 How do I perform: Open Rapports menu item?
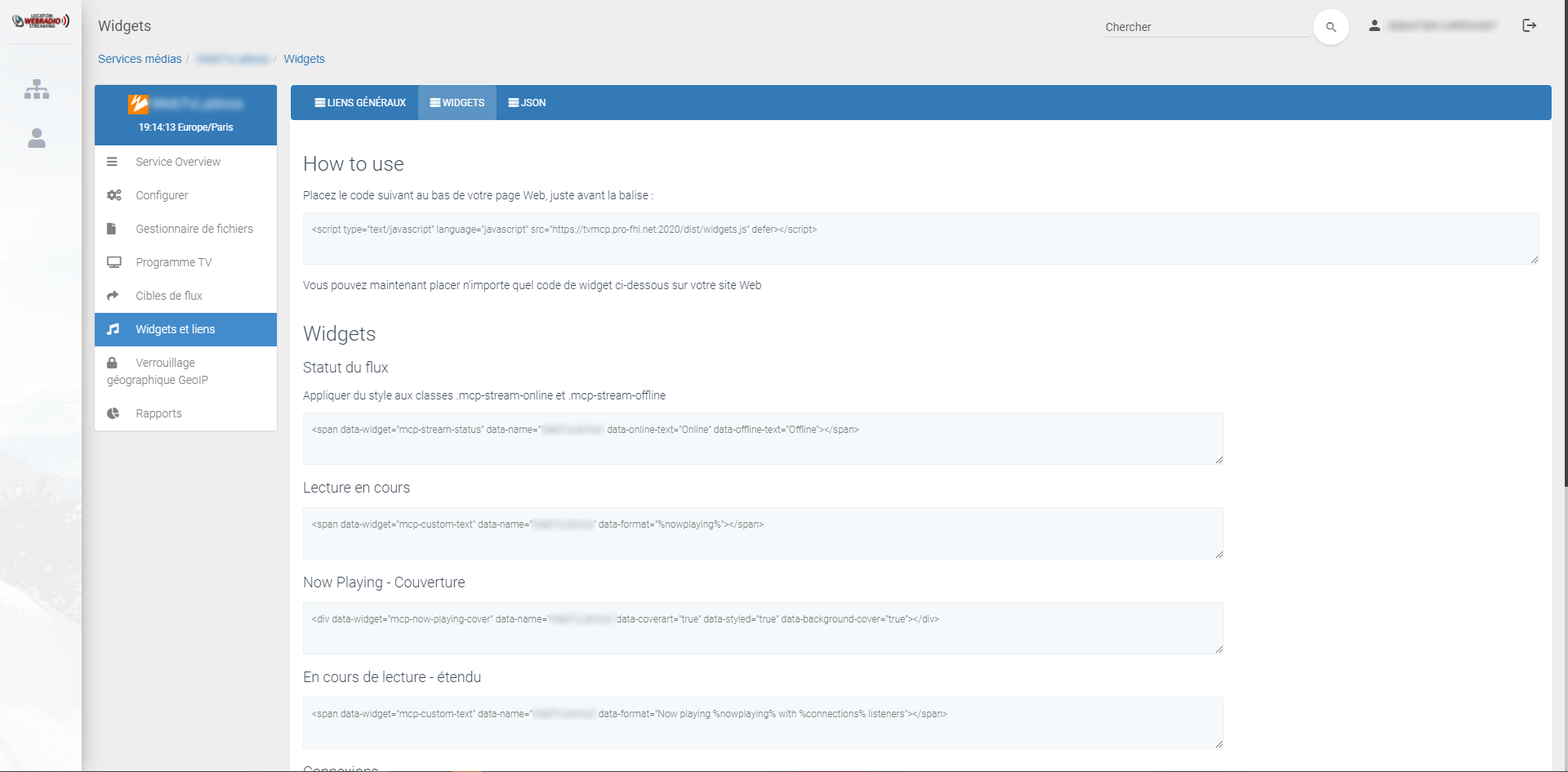[186, 413]
